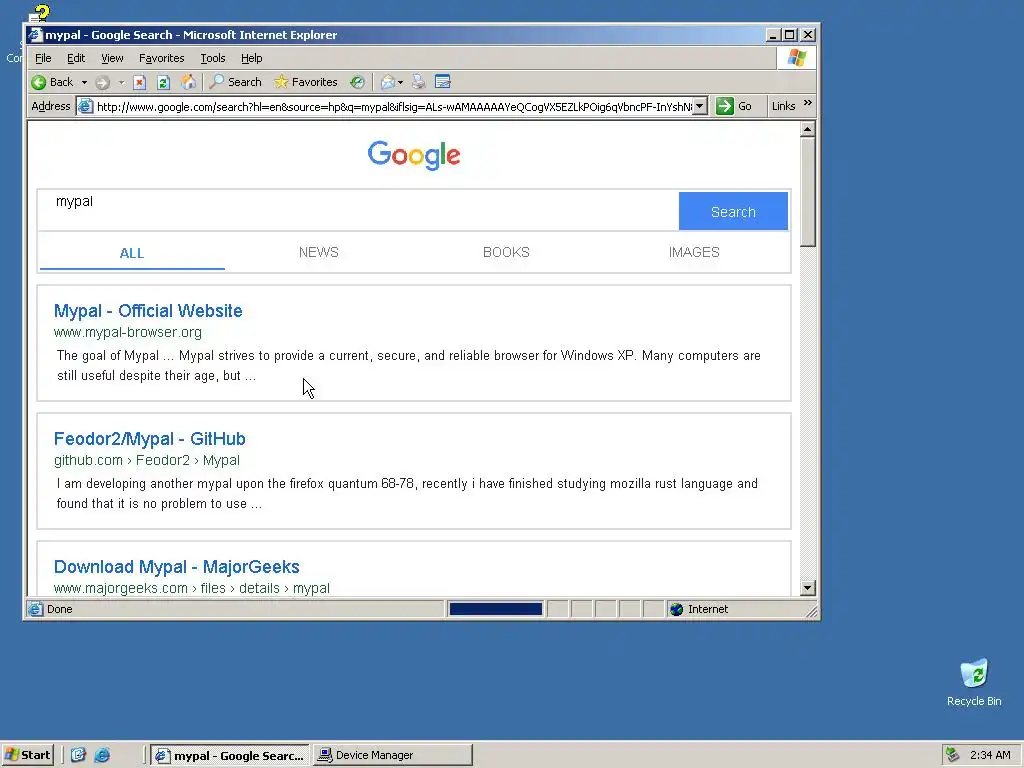
Task: Expand the Links toolbar chevron
Action: tap(808, 103)
